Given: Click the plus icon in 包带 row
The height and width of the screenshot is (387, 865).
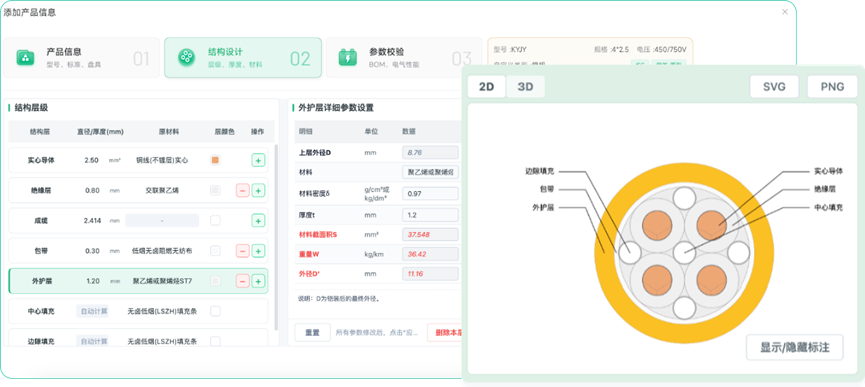Looking at the screenshot, I should (258, 251).
